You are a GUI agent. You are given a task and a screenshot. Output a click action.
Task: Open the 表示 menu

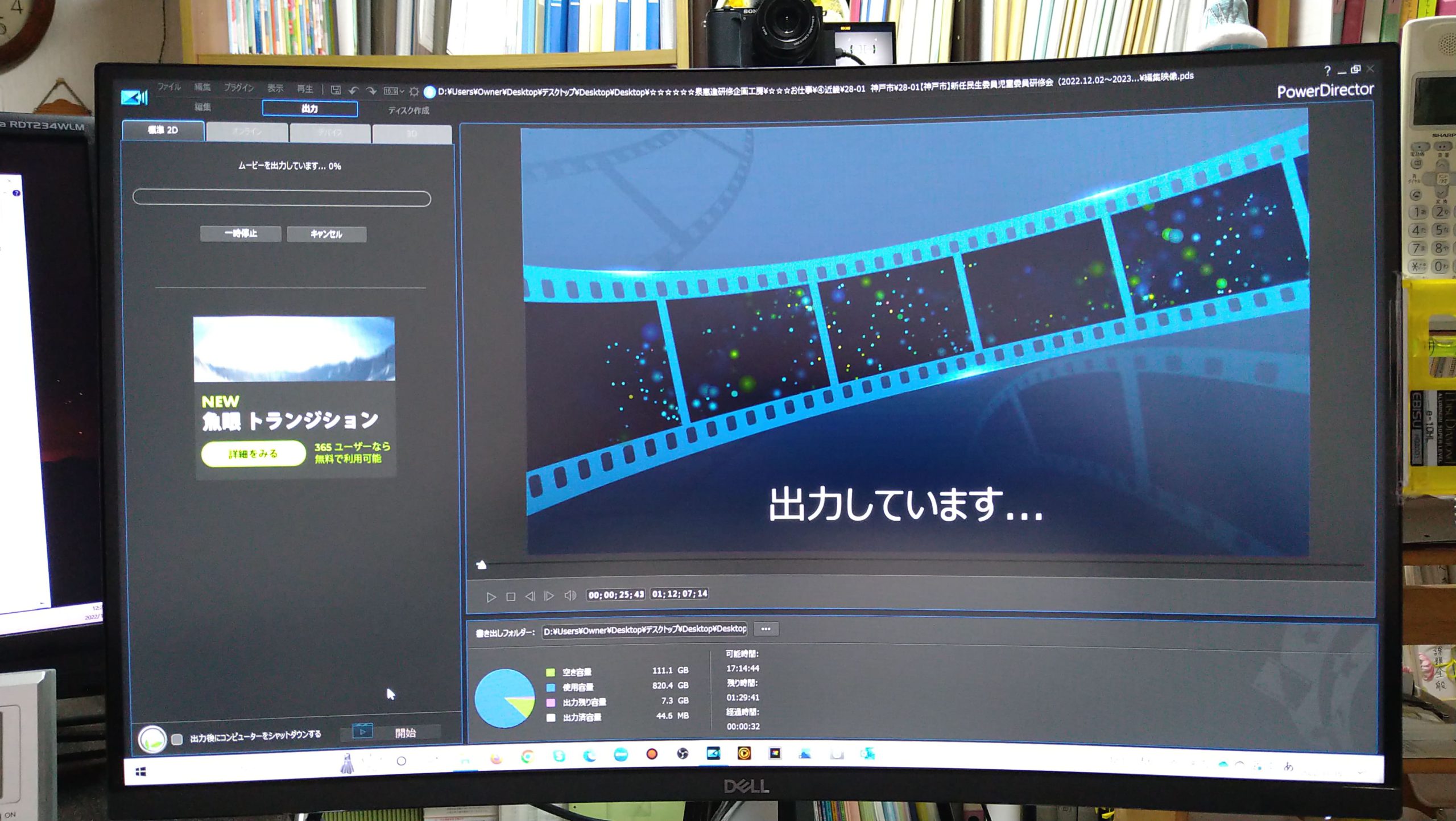point(275,88)
